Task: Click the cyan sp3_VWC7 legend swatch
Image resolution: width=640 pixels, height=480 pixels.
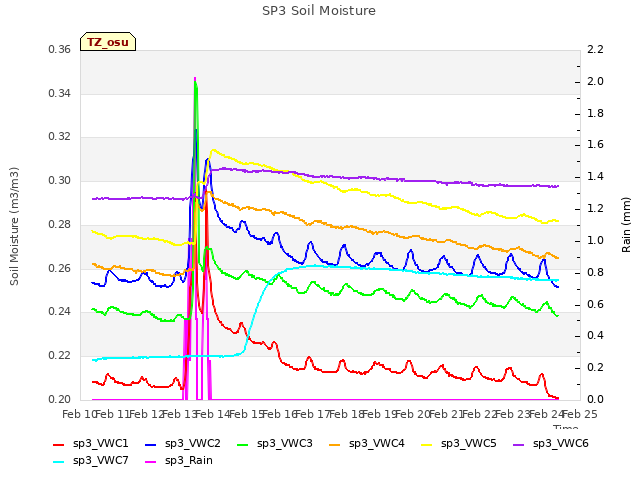Action: [59, 462]
